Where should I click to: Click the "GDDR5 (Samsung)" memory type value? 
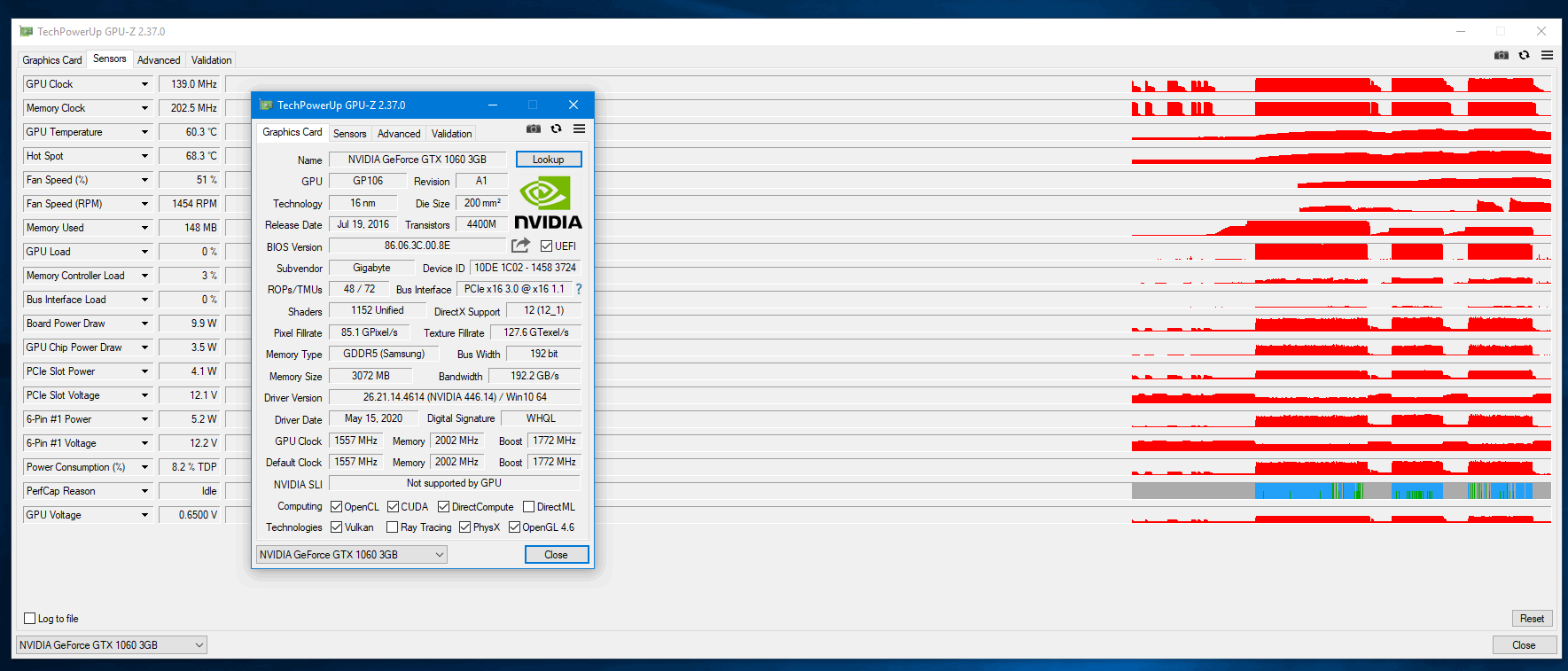click(384, 354)
